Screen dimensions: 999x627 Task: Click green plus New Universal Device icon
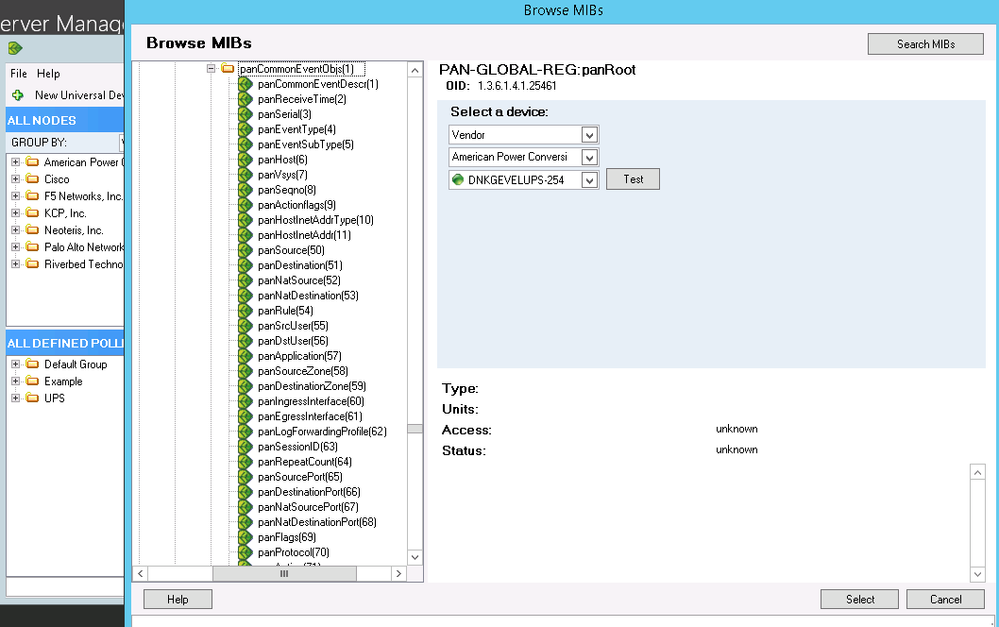(17, 95)
